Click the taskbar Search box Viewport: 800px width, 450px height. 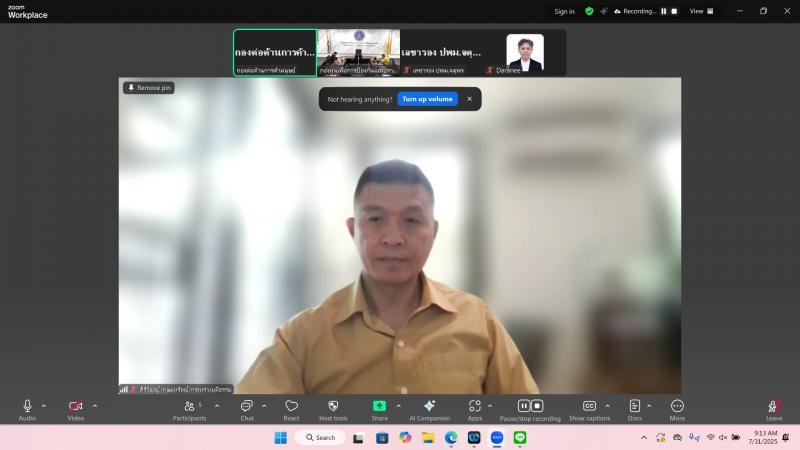pos(320,438)
